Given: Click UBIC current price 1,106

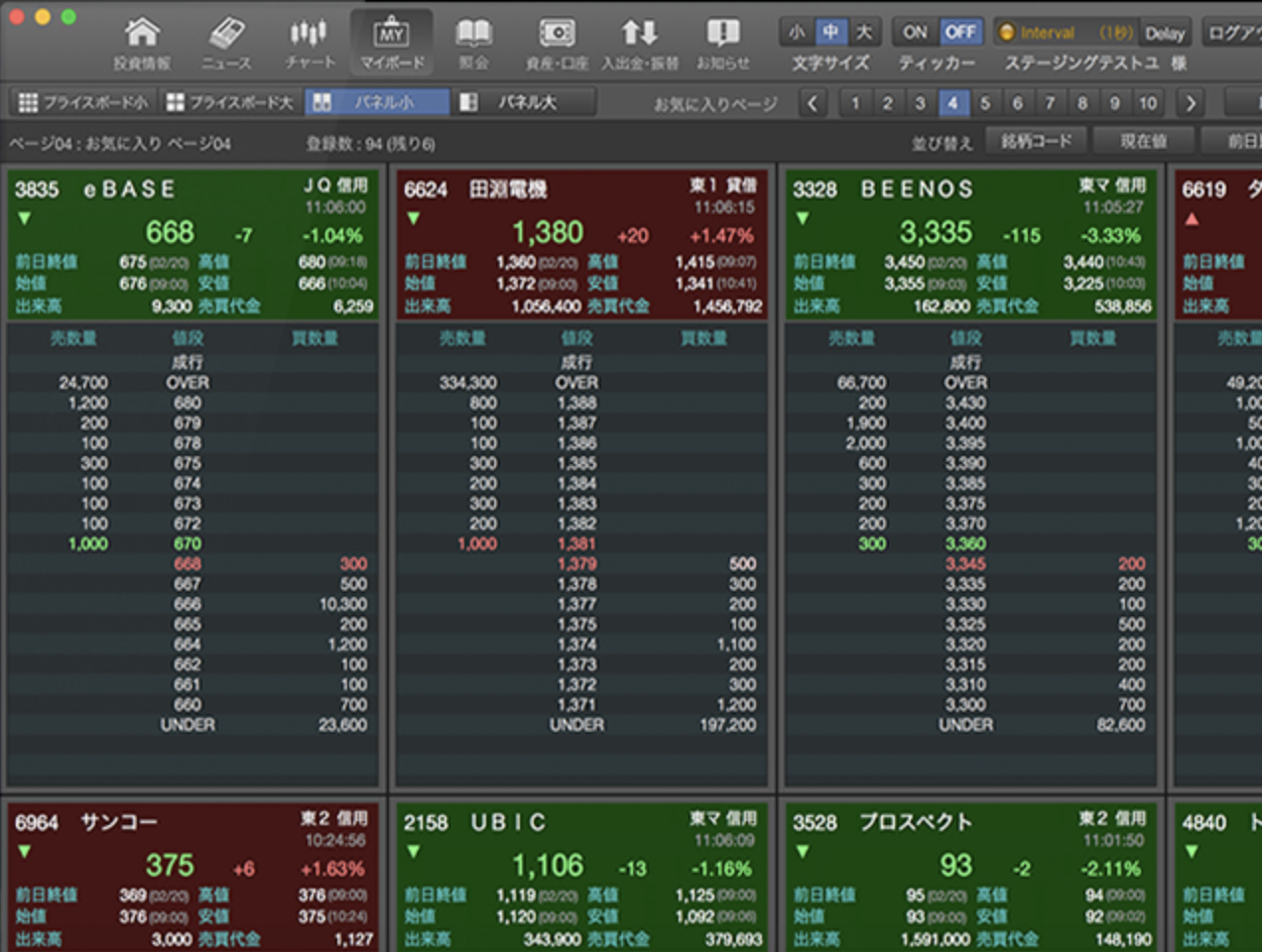Looking at the screenshot, I should (x=548, y=866).
